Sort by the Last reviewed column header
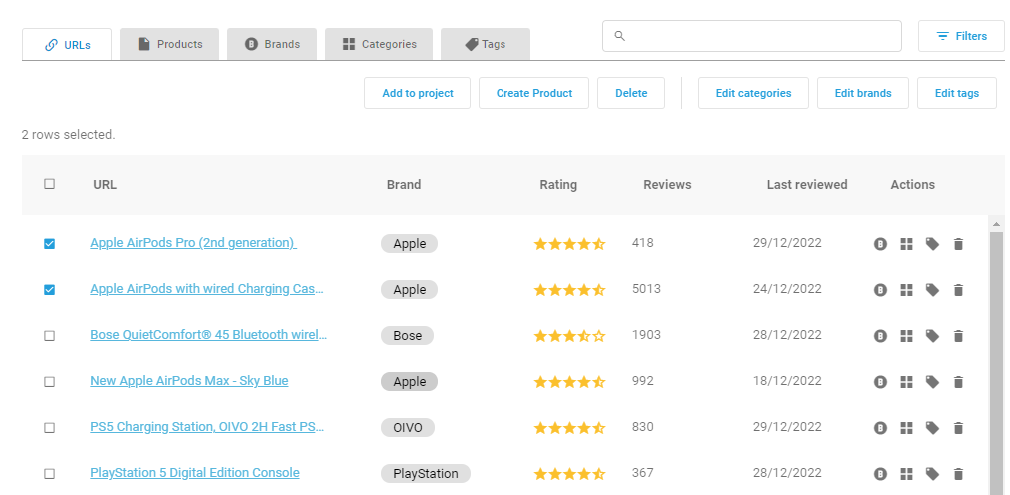1010x495 pixels. click(x=806, y=185)
